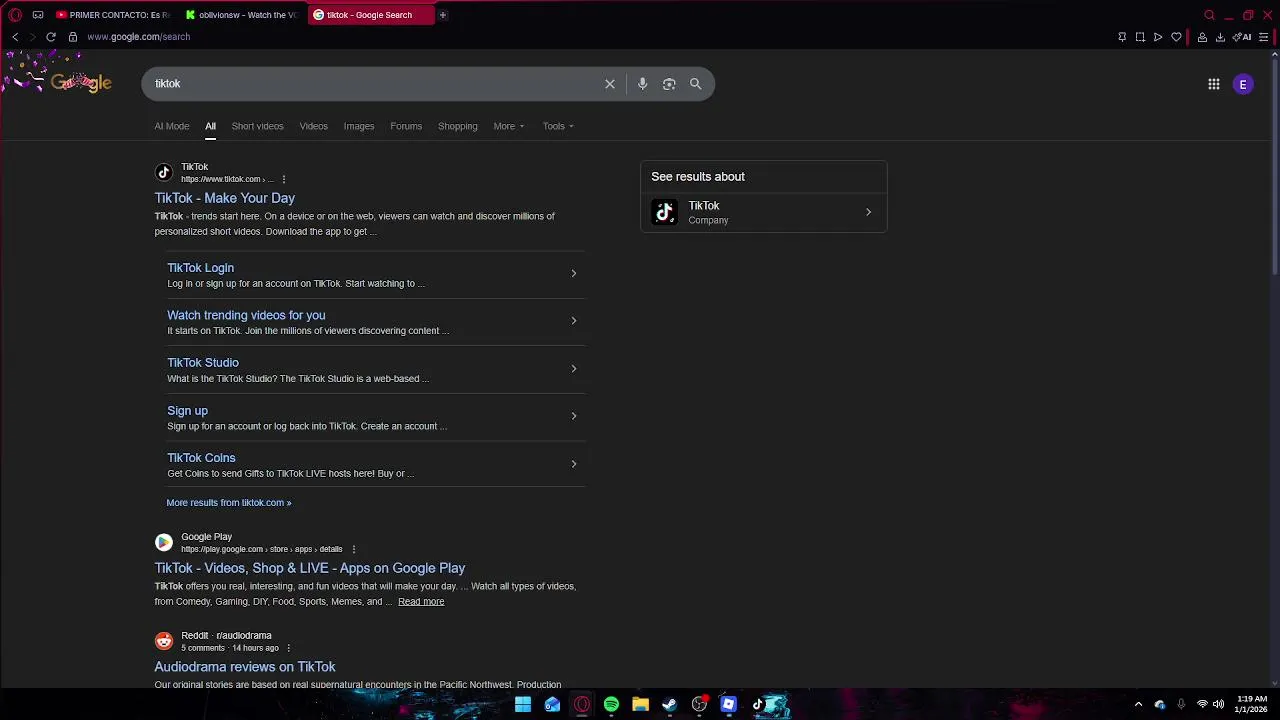Click Read more on Google Play snippet
The height and width of the screenshot is (720, 1280).
(421, 602)
